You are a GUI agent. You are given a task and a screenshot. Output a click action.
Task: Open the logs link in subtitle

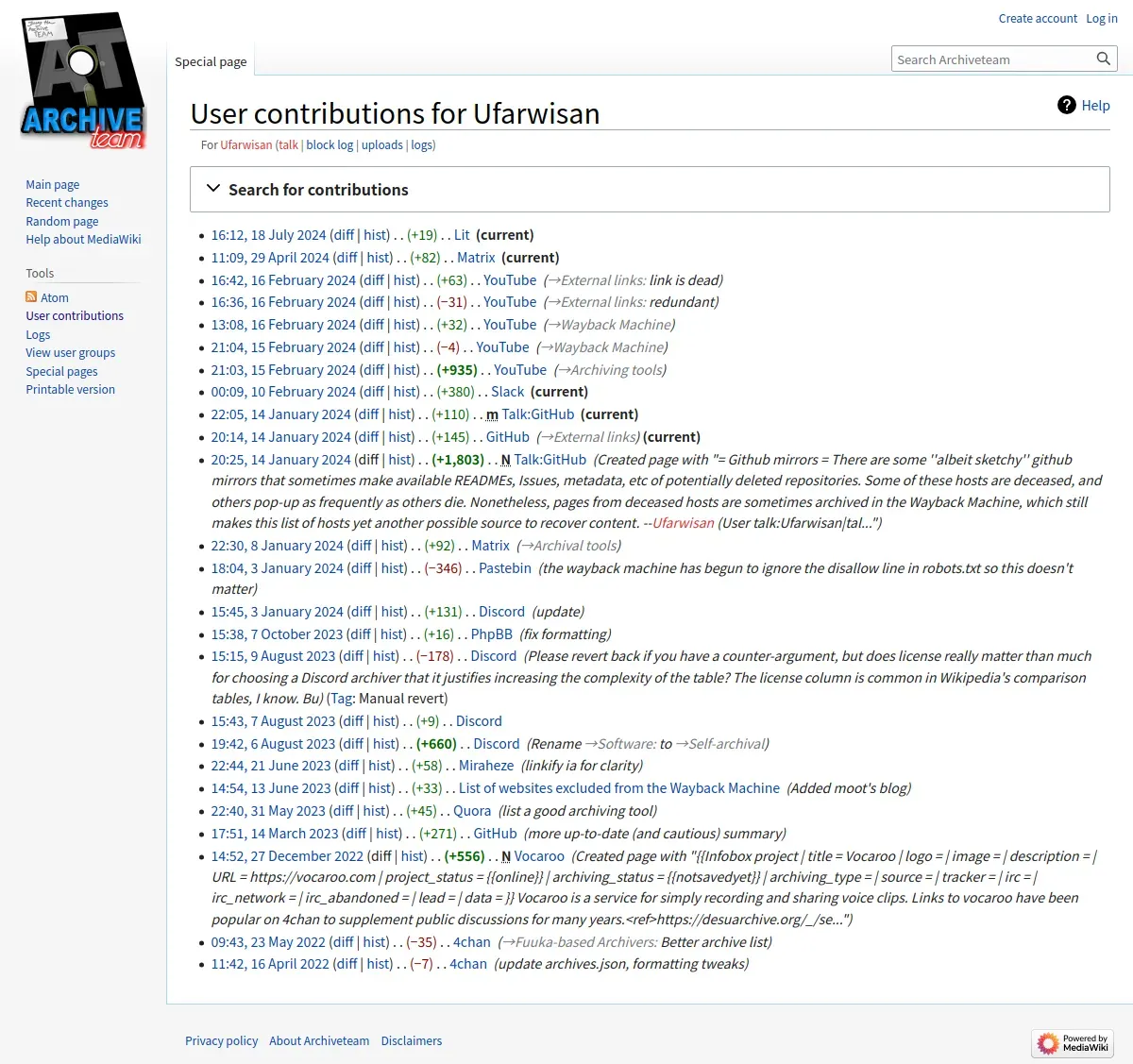point(422,144)
